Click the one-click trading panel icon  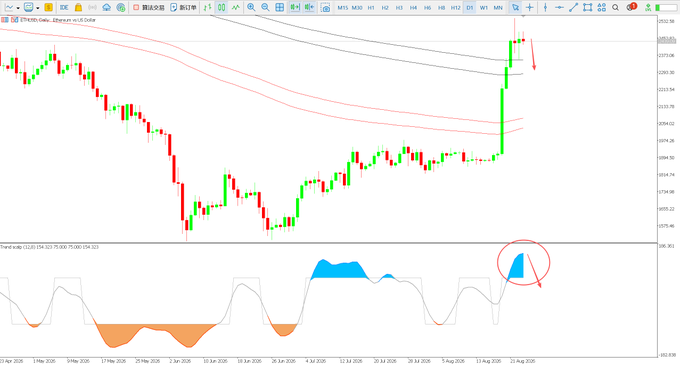4,20
